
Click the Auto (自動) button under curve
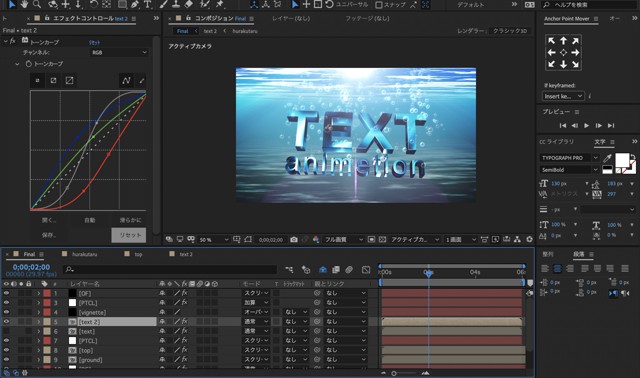click(89, 220)
